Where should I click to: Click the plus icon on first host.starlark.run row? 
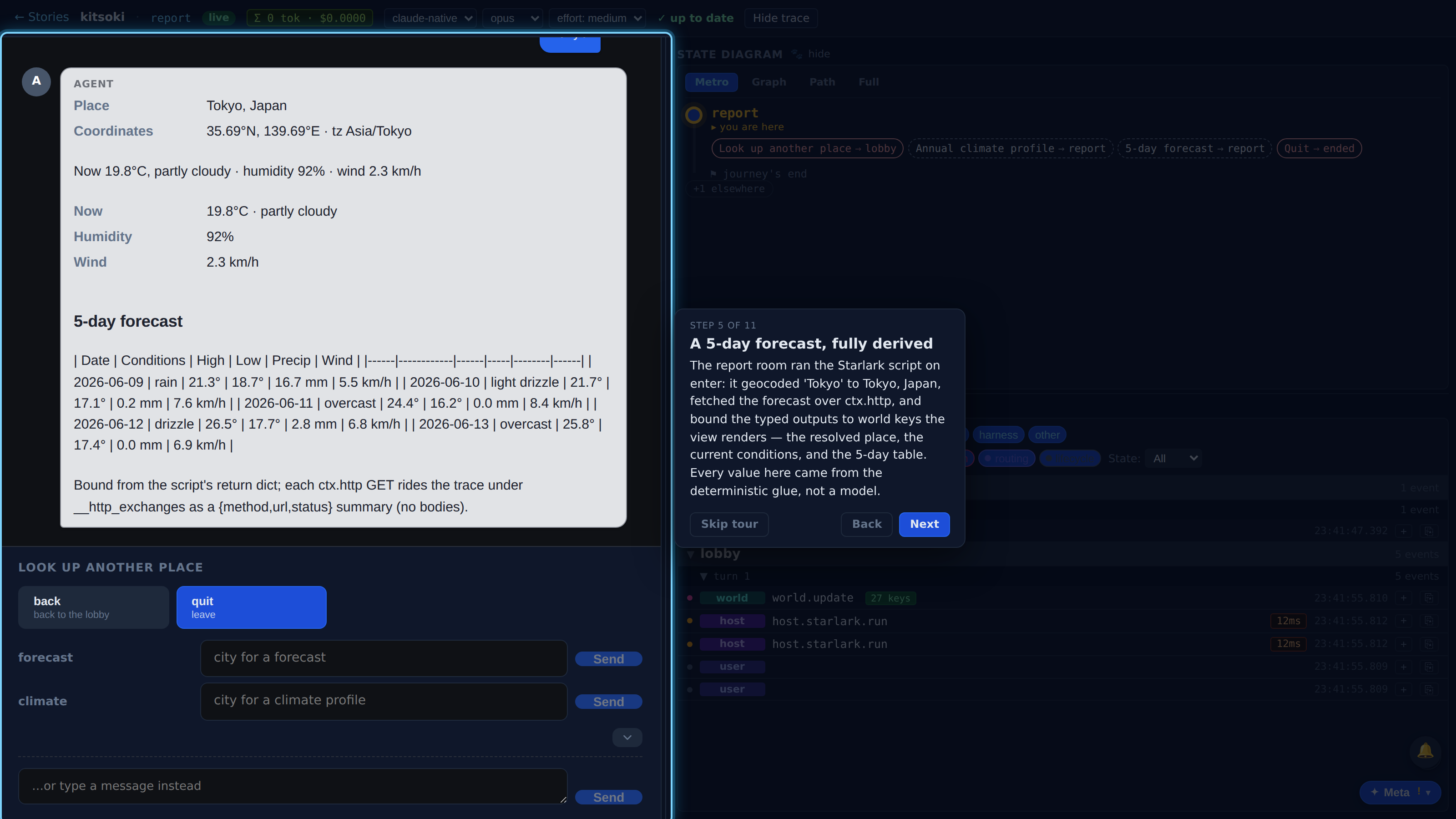[x=1403, y=621]
